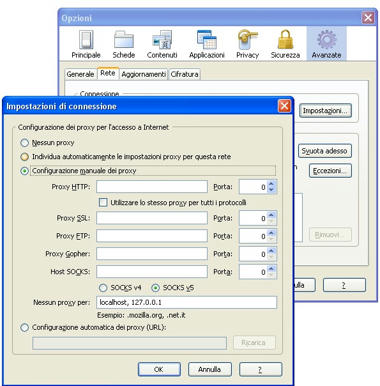The image size is (380, 386).
Task: Increase the Proxy SSL port value
Action: (272, 215)
